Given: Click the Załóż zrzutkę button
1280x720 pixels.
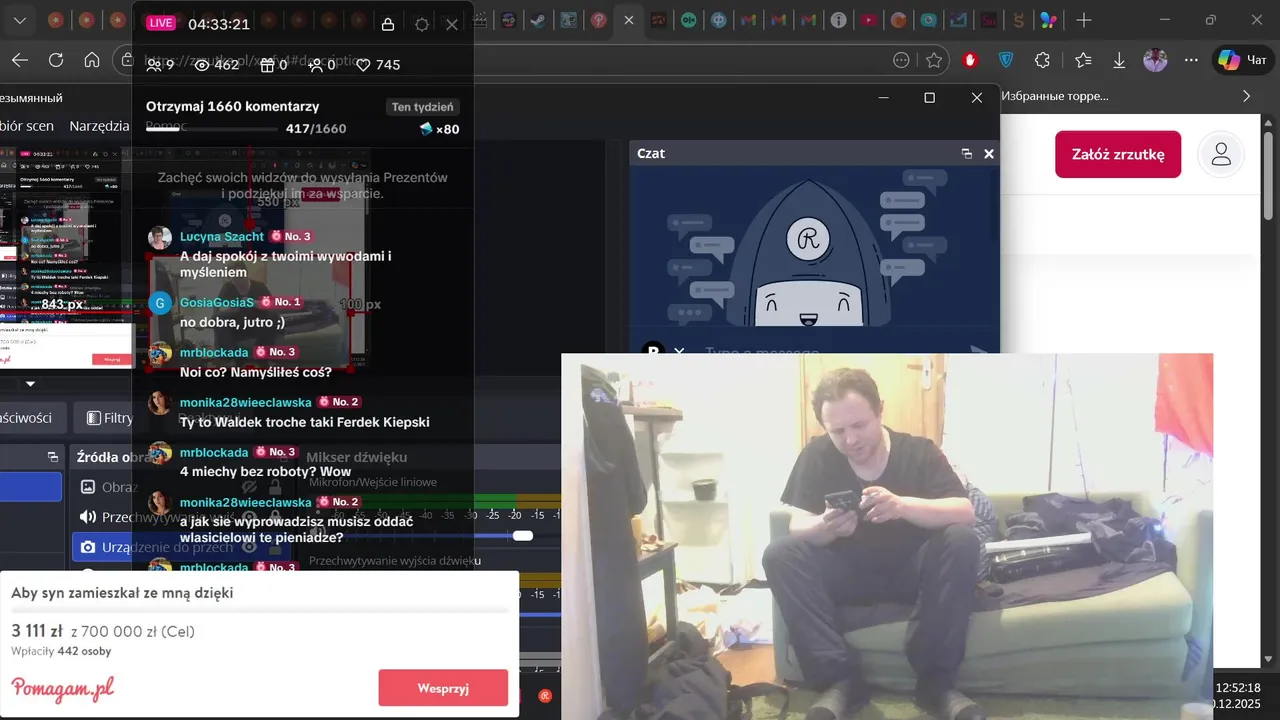Looking at the screenshot, I should coord(1118,155).
